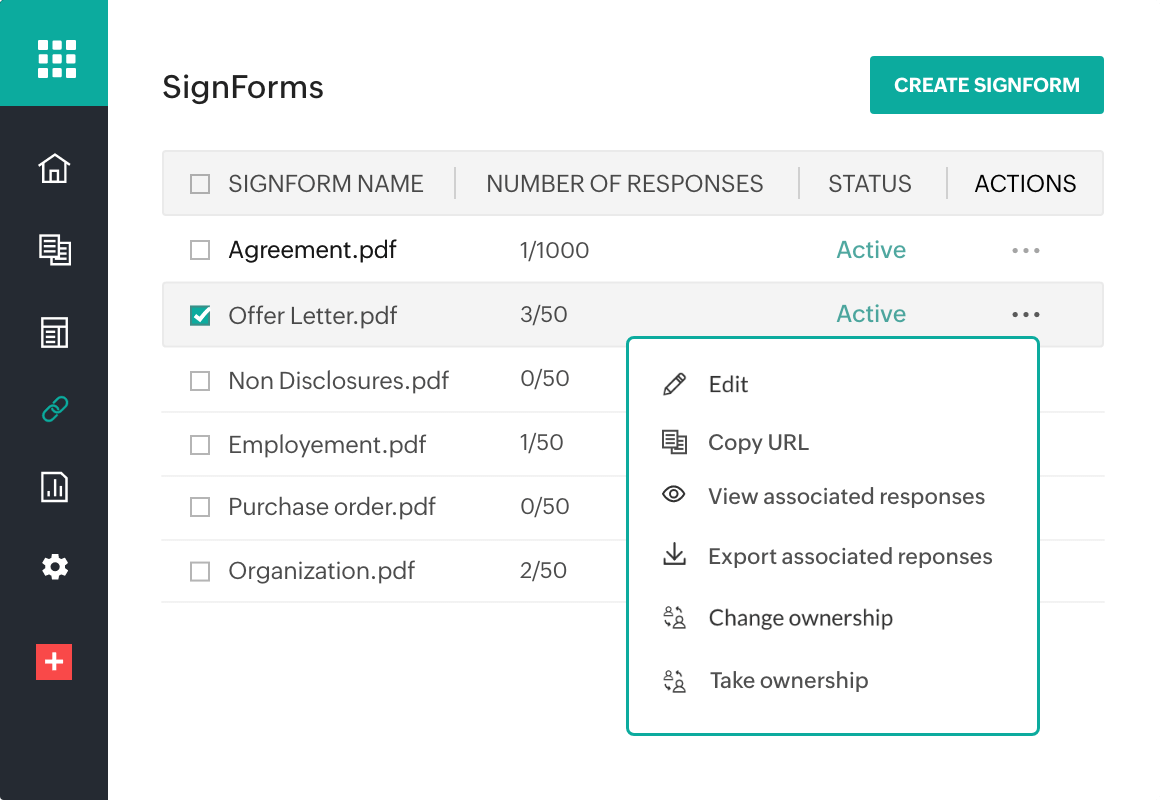This screenshot has height=800, width=1160.
Task: Go to Home via sidebar house icon
Action: (x=54, y=168)
